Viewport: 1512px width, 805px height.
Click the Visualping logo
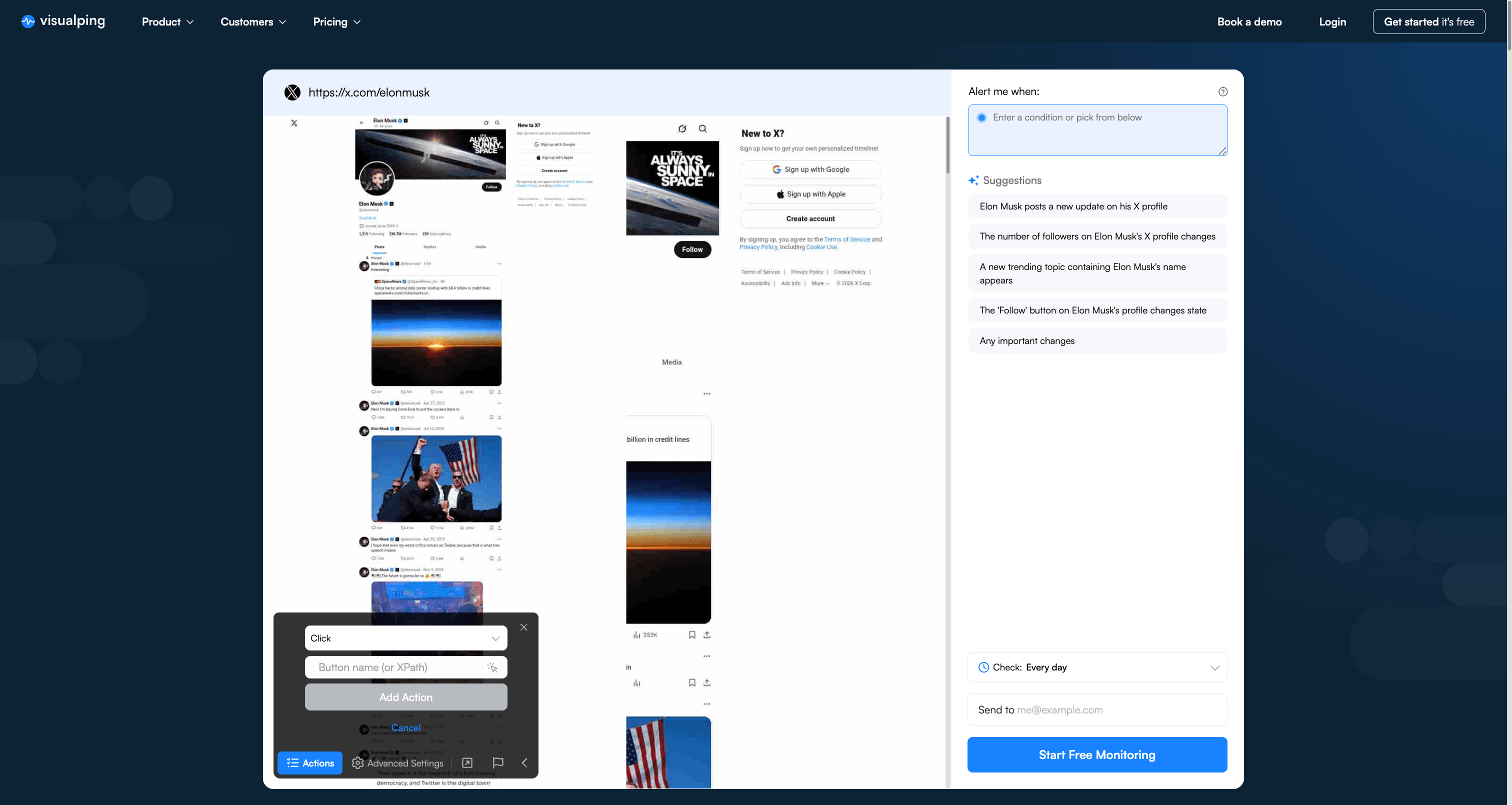(63, 21)
